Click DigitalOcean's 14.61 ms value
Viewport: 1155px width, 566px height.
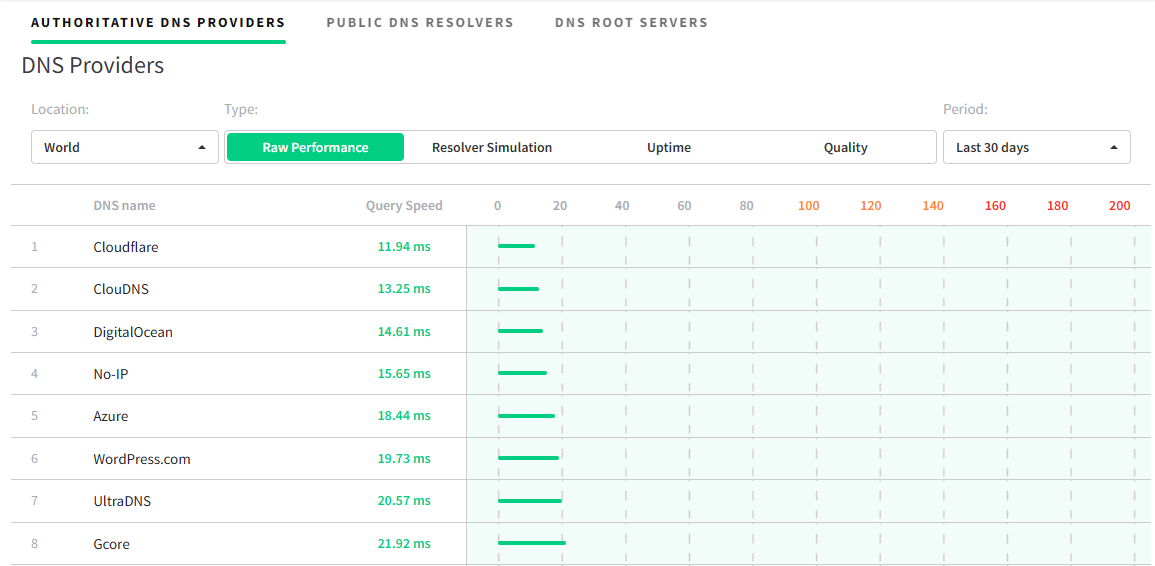pyautogui.click(x=404, y=332)
